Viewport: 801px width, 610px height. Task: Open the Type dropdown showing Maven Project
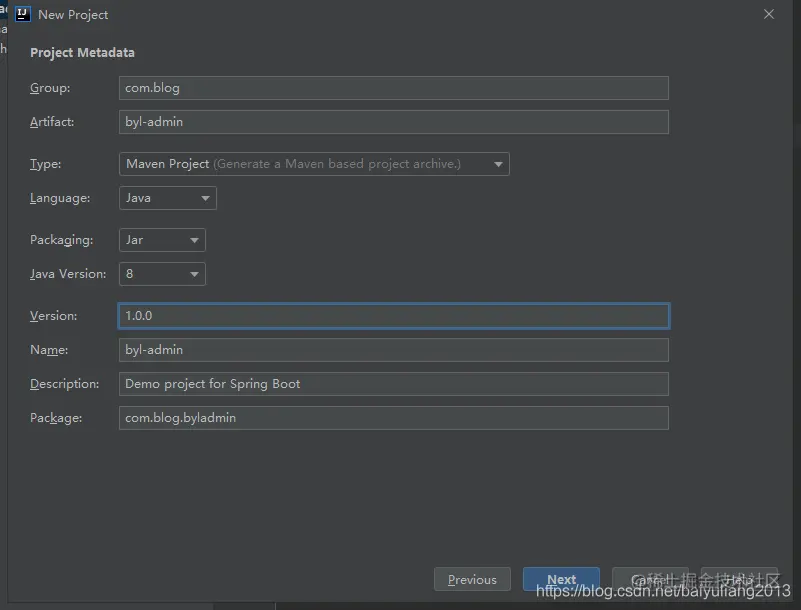point(314,164)
